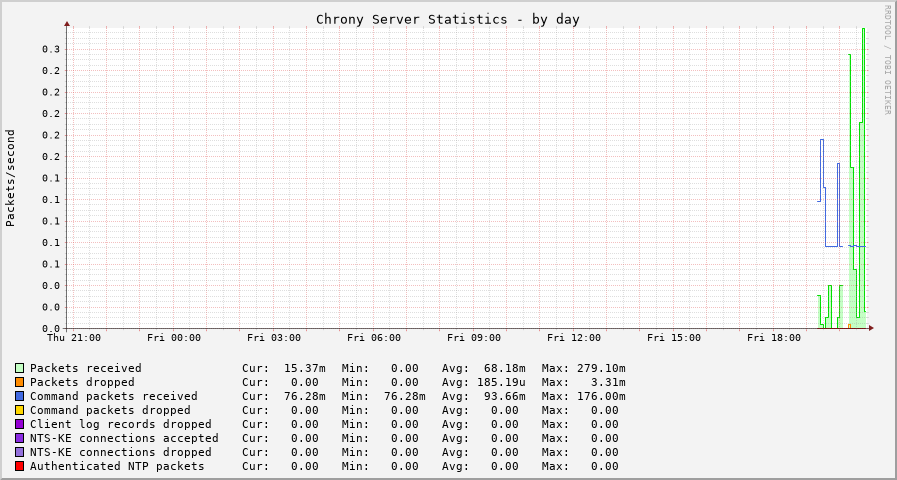Click the yellow Command packets dropped swatch
897x480 pixels.
click(19, 410)
